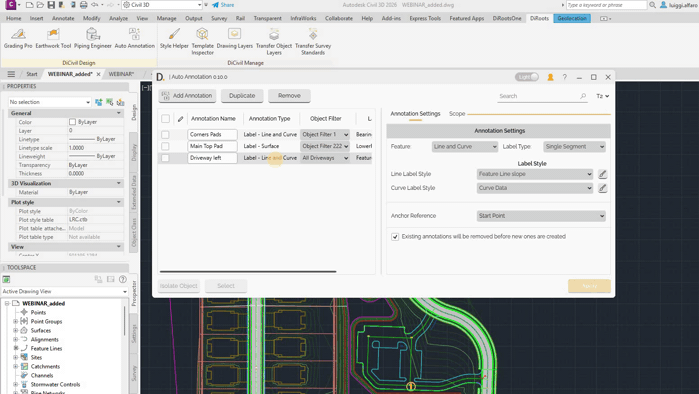Click the title bar search magnifier icon
Image resolution: width=699 pixels, height=394 pixels.
652,5
